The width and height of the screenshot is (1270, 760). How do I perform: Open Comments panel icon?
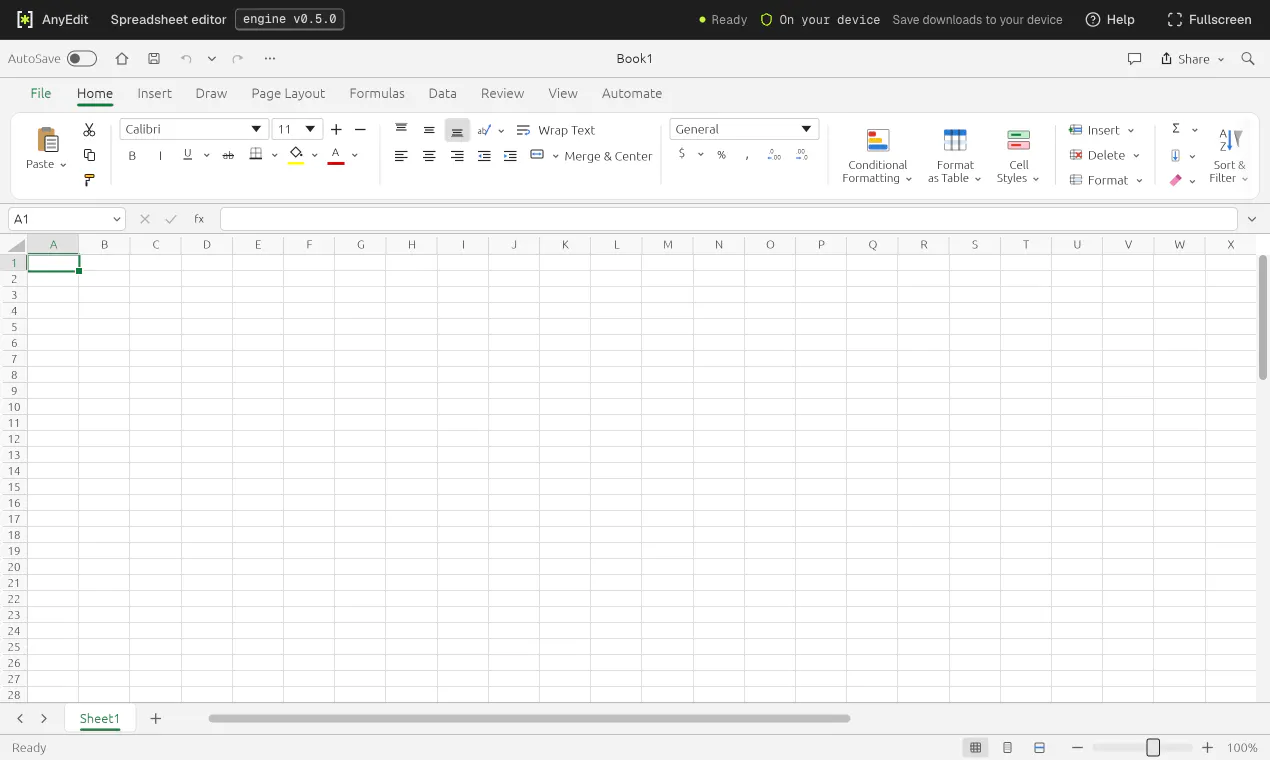1134,59
